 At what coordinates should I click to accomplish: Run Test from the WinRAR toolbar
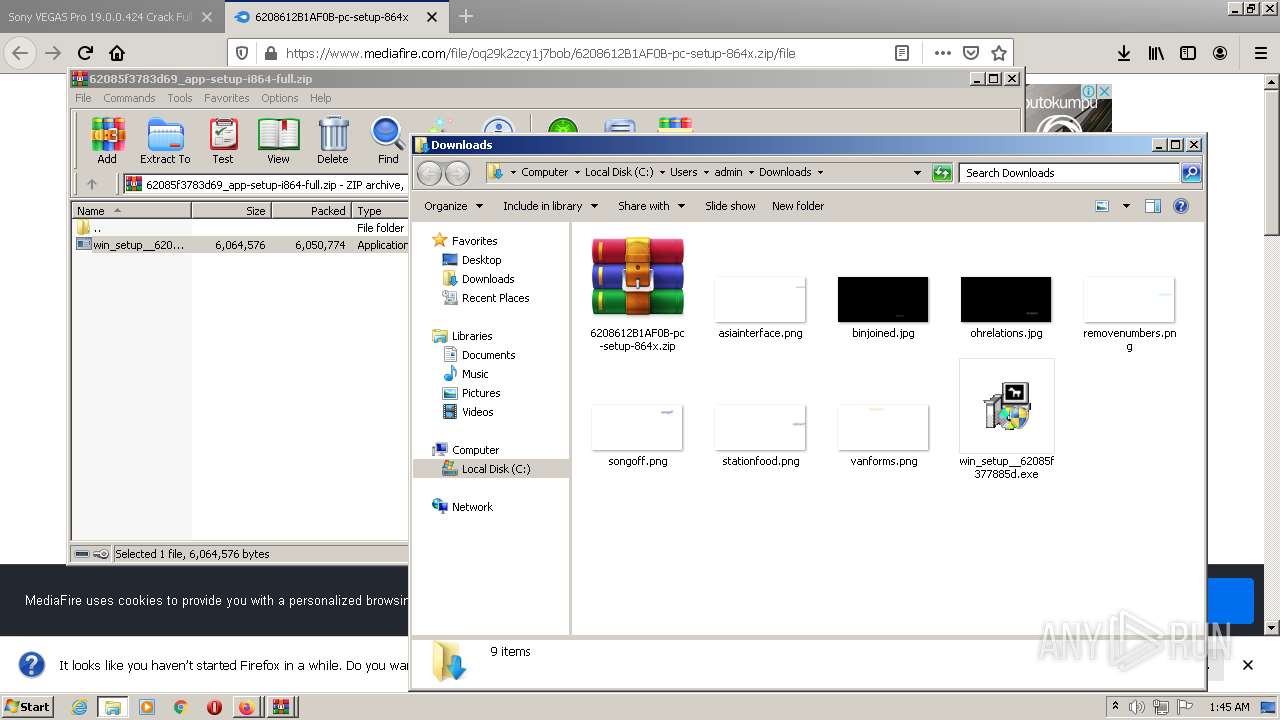tap(223, 140)
